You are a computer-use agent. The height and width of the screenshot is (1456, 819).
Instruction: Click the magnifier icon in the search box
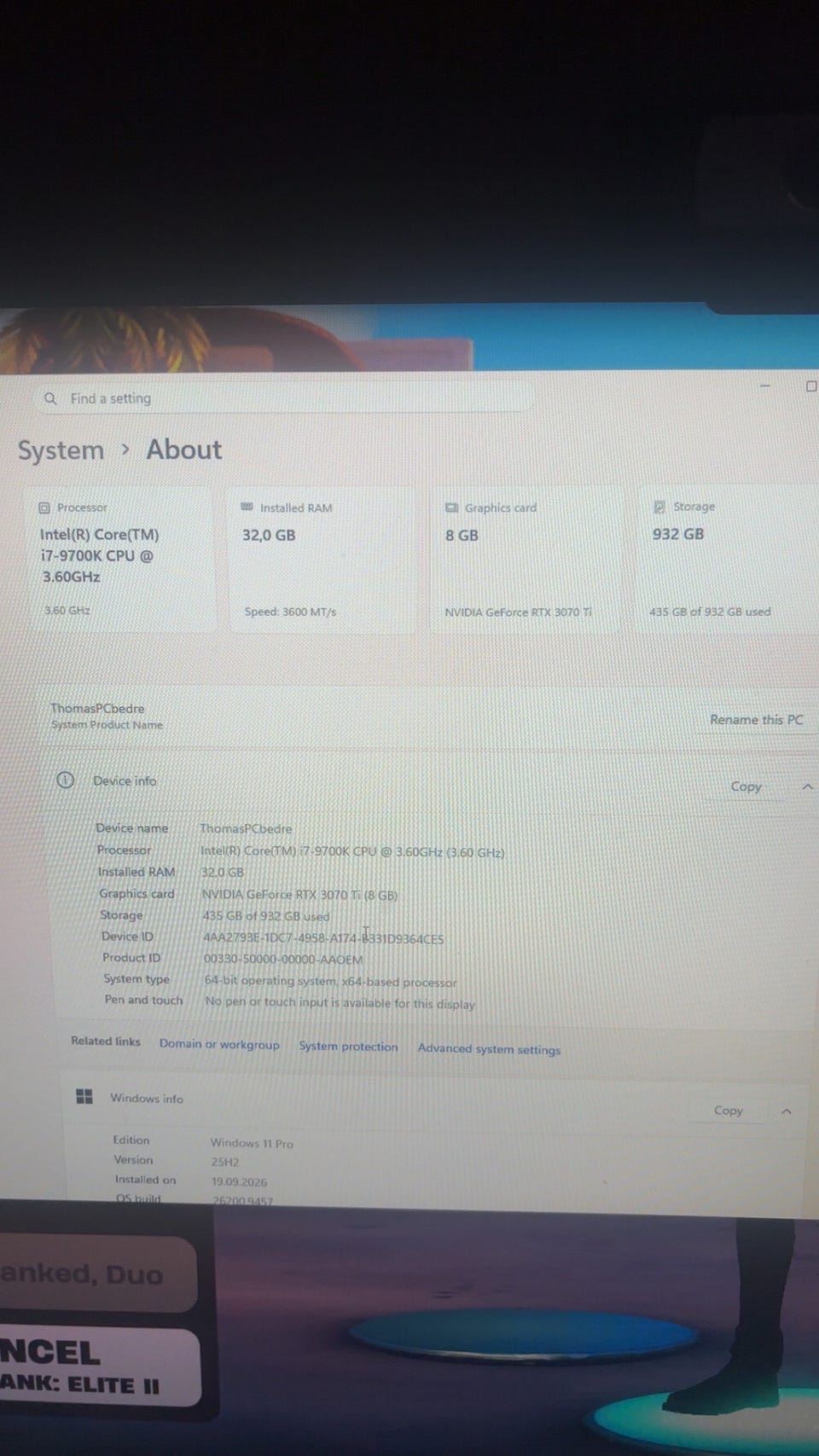[x=50, y=398]
